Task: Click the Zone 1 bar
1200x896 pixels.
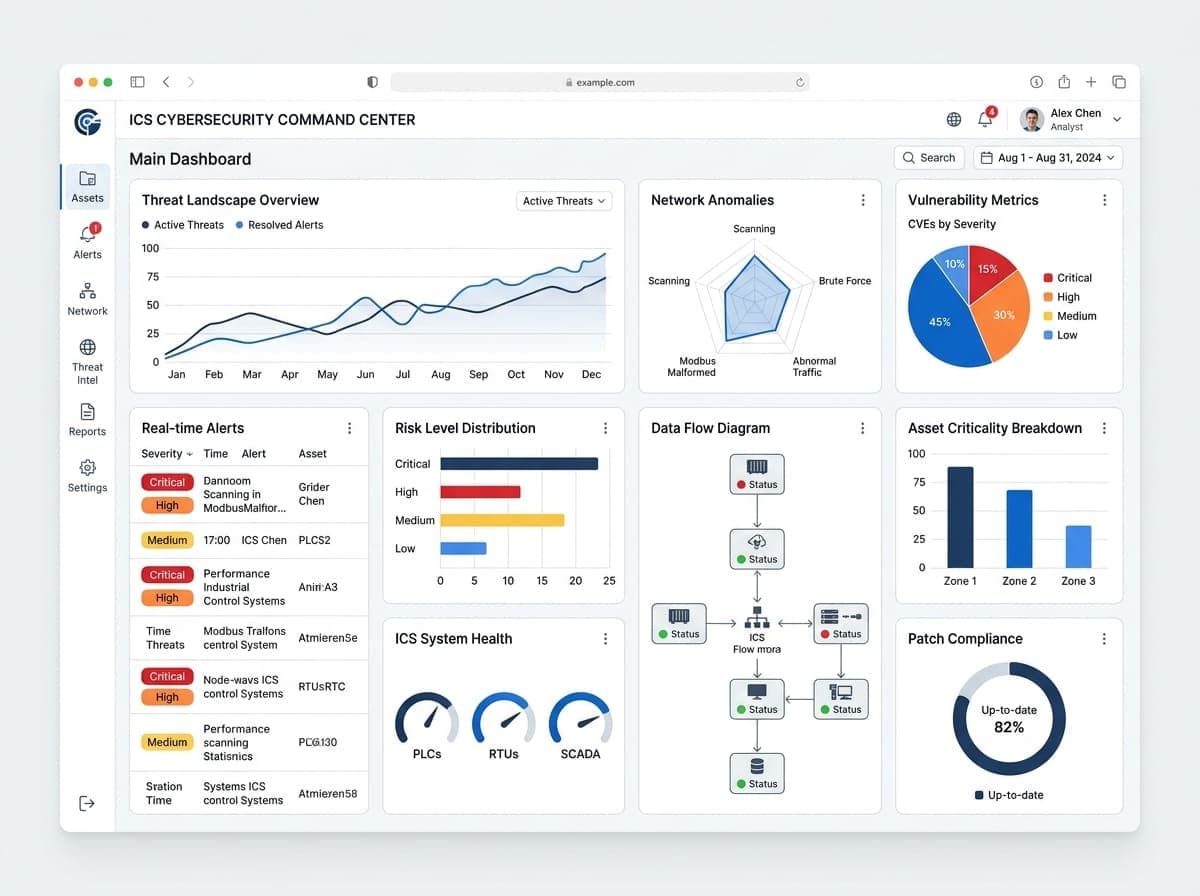Action: click(x=960, y=517)
